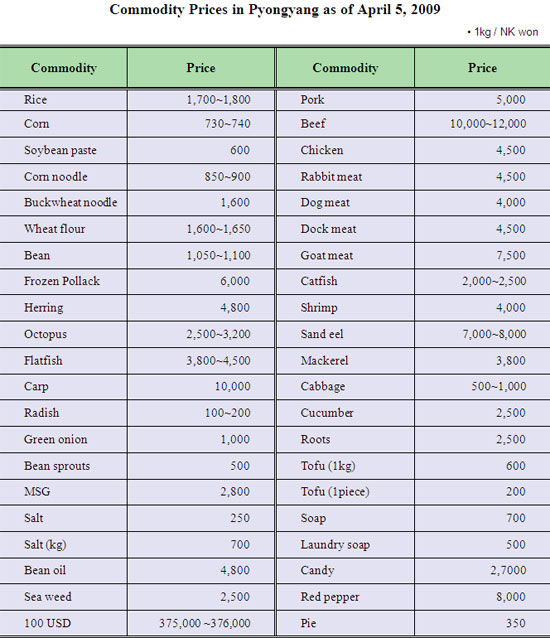Screen dimensions: 550x638
Task: Click the Sand eel price value
Action: (494, 334)
